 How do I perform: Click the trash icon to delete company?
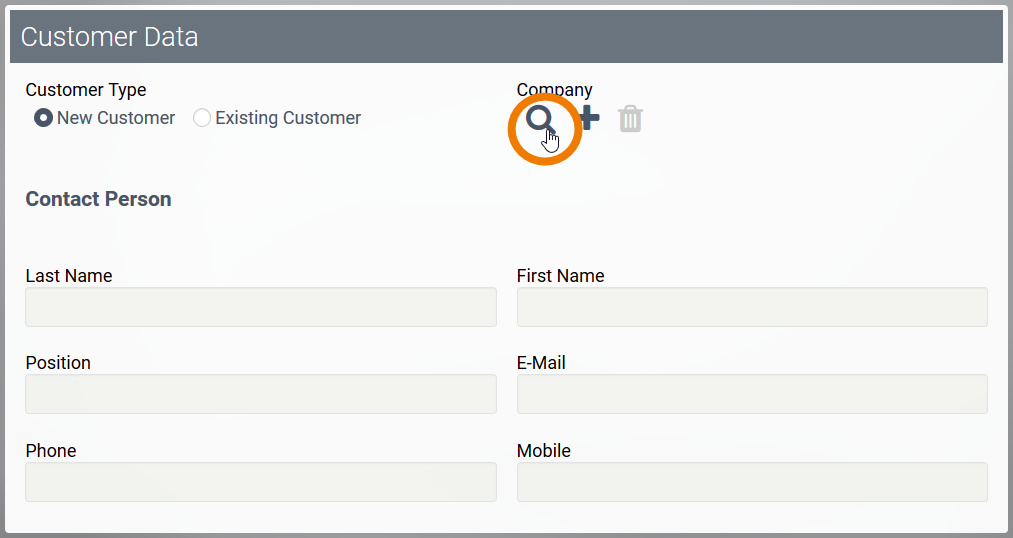[630, 119]
